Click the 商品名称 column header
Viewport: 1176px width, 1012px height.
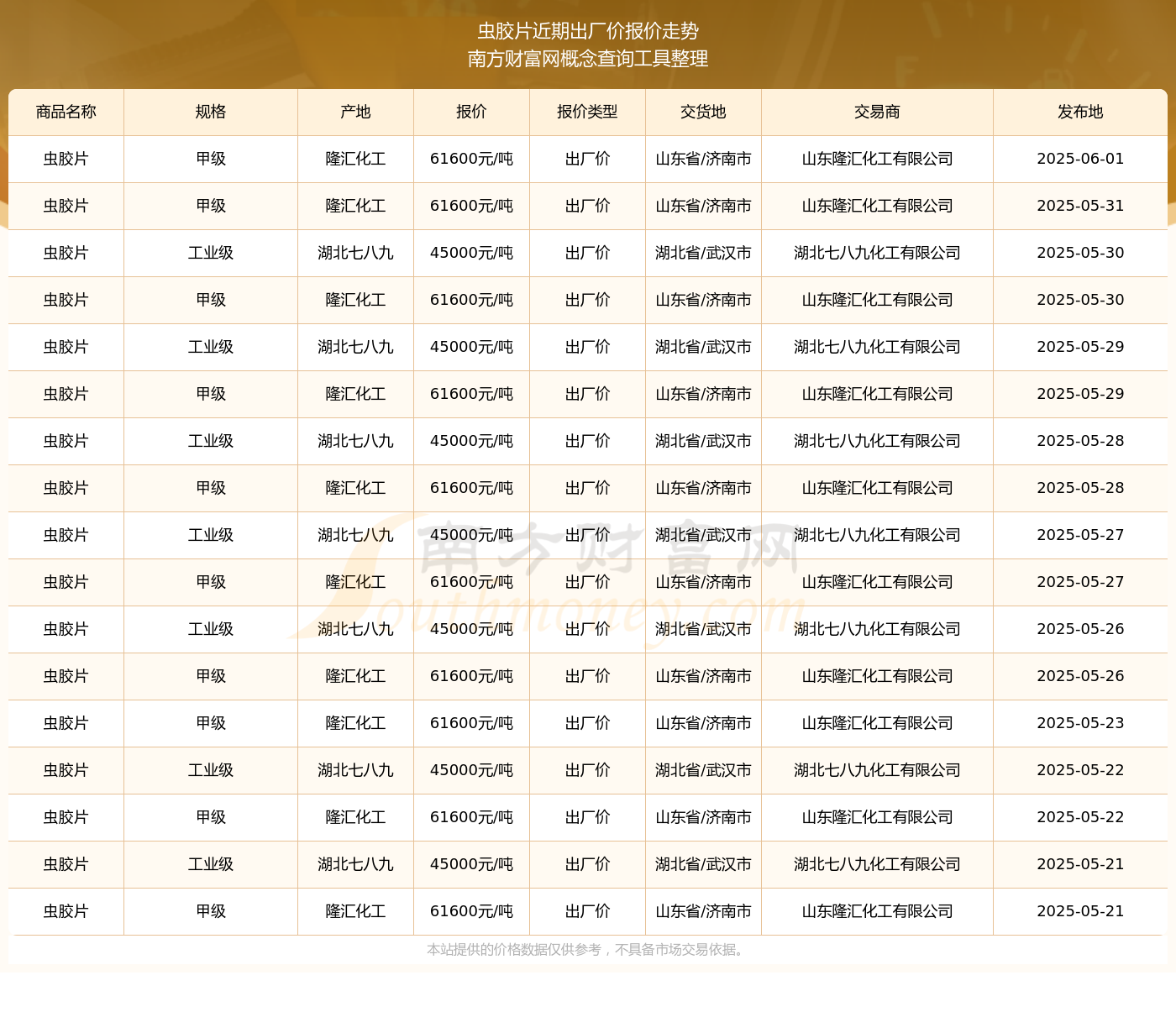(x=66, y=112)
